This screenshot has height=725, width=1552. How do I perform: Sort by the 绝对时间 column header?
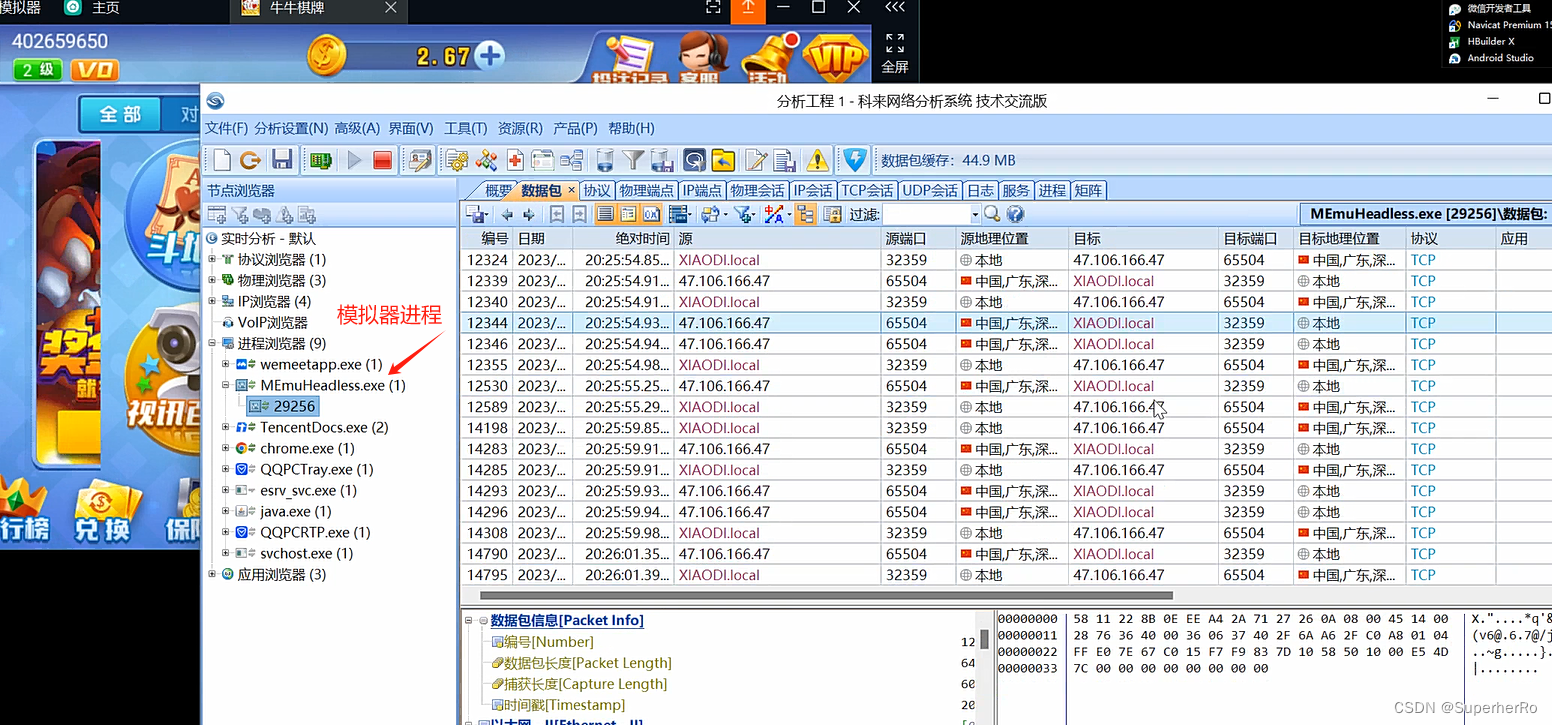(x=624, y=239)
